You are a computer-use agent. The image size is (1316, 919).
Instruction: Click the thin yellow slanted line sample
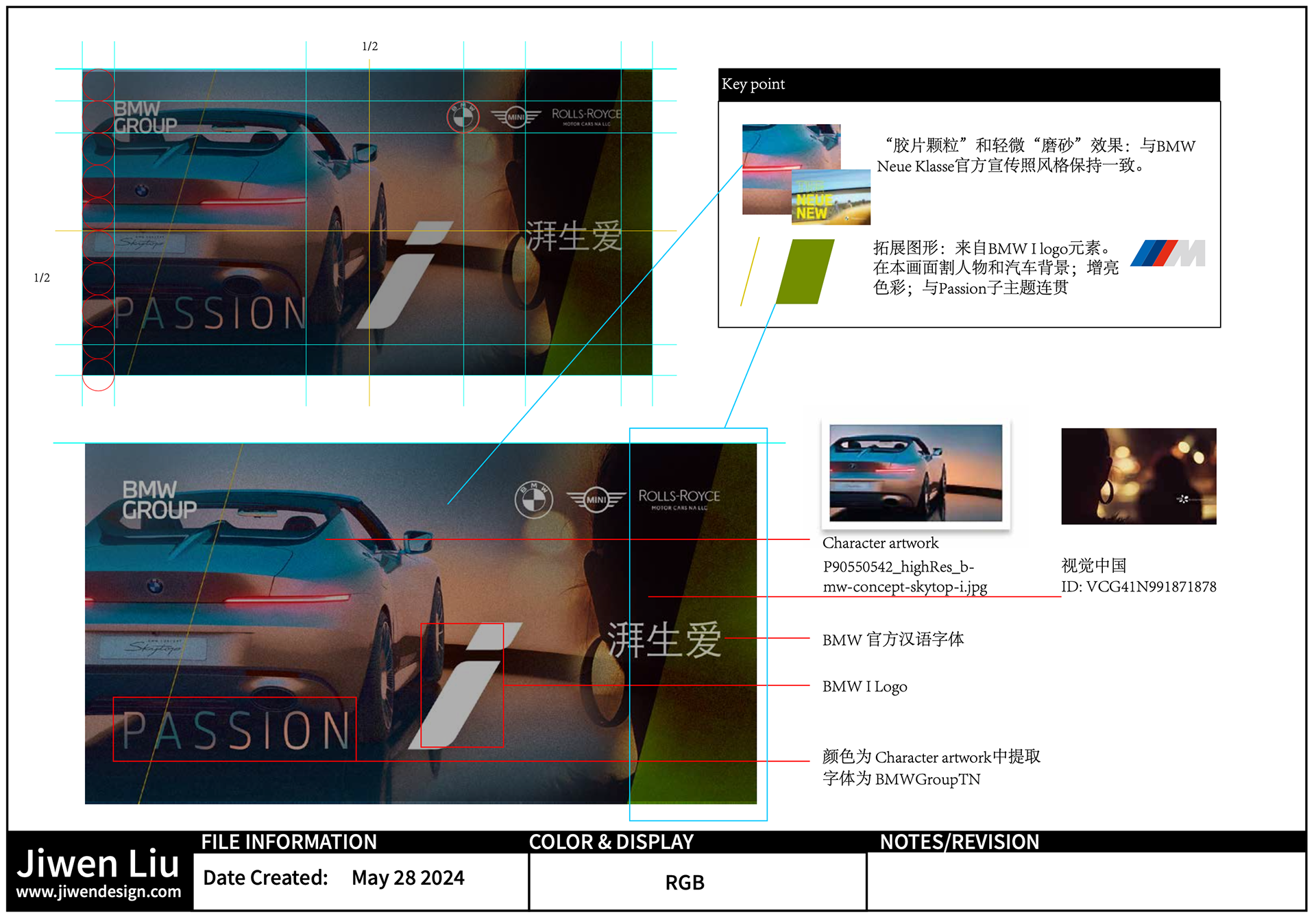(750, 271)
